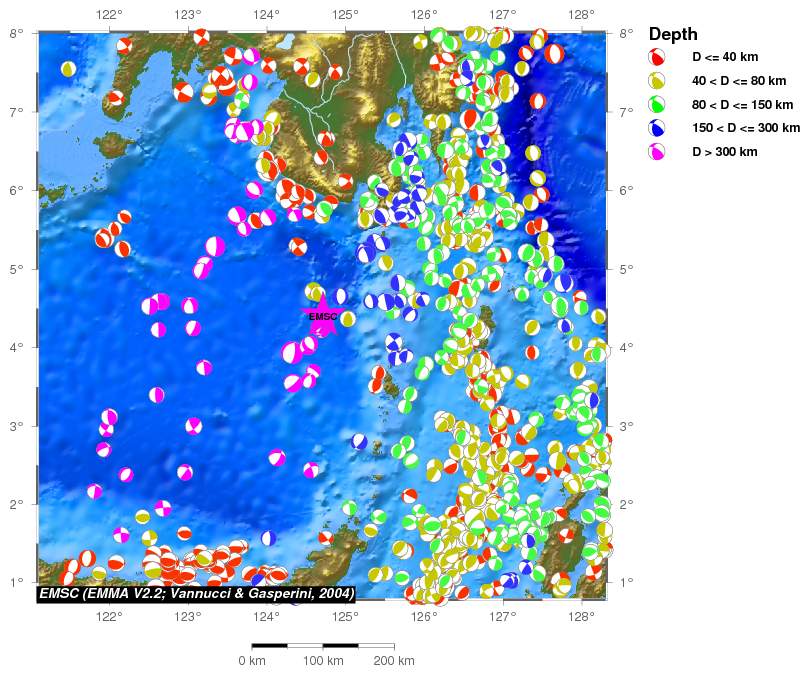
Task: Click the 128° longitude label on bottom axis
Action: (581, 615)
